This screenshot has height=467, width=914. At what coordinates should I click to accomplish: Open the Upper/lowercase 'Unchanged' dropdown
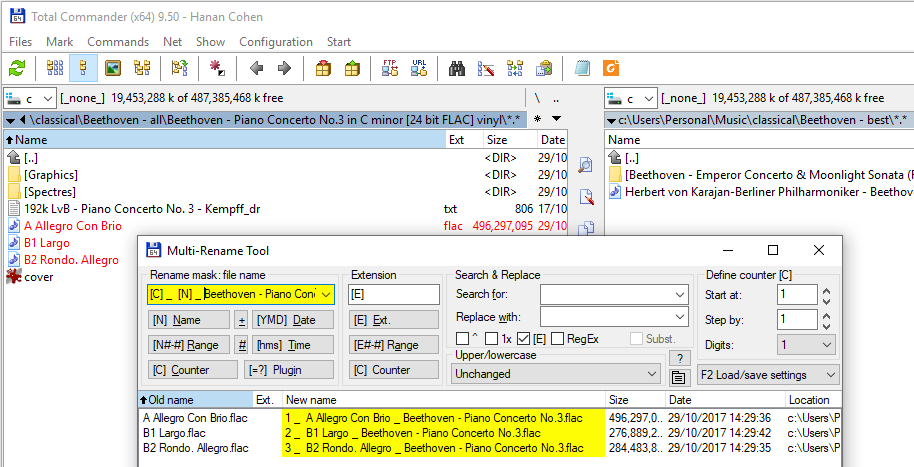[556, 374]
